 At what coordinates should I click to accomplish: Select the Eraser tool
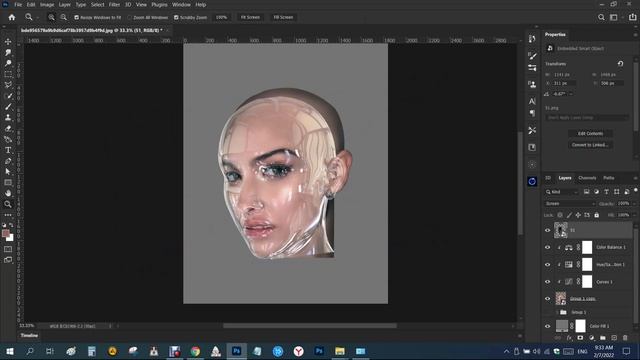[8, 128]
